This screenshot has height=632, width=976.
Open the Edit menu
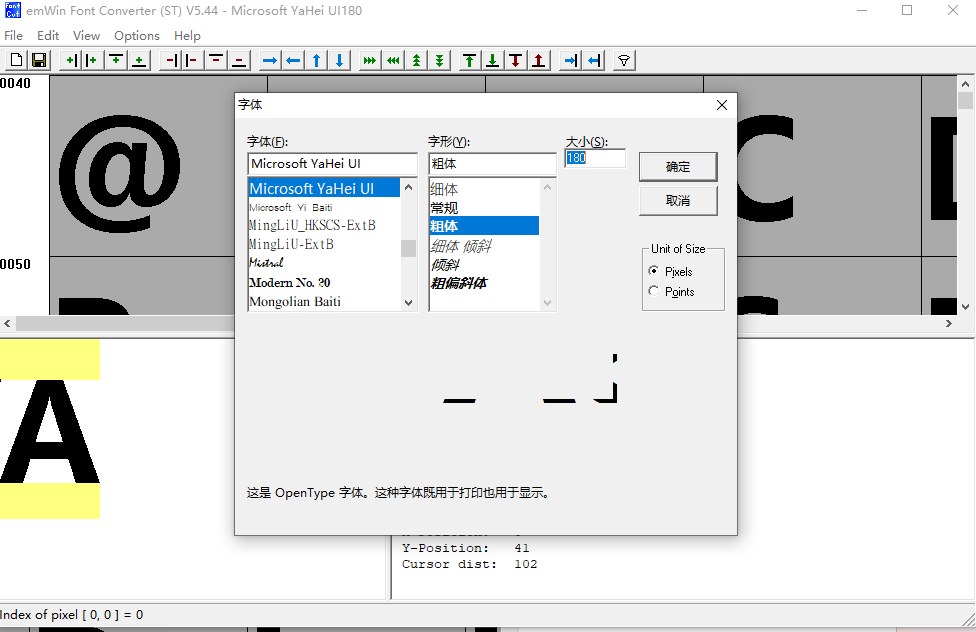click(48, 35)
